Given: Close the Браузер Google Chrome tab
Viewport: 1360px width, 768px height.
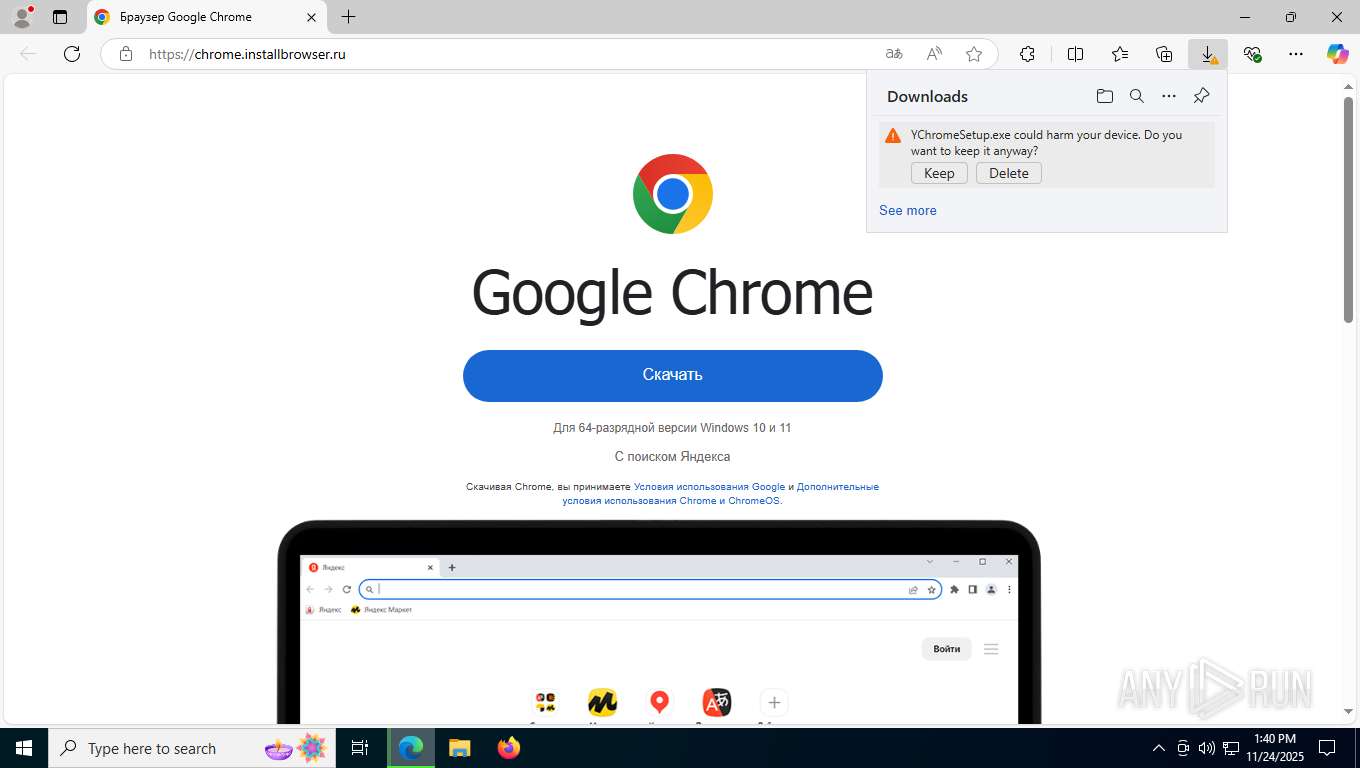Looking at the screenshot, I should (x=311, y=17).
